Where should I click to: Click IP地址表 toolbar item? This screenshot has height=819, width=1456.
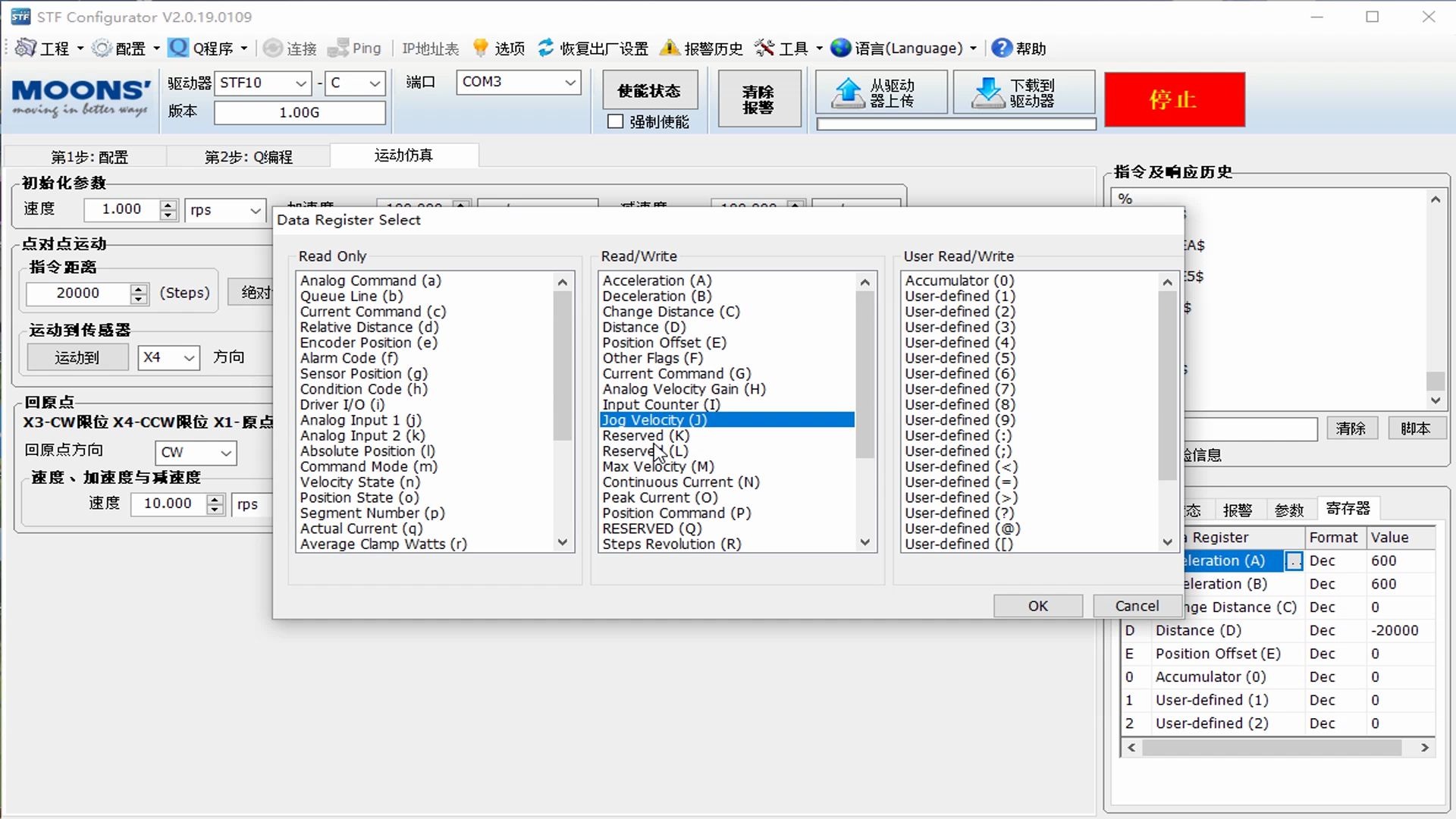430,49
